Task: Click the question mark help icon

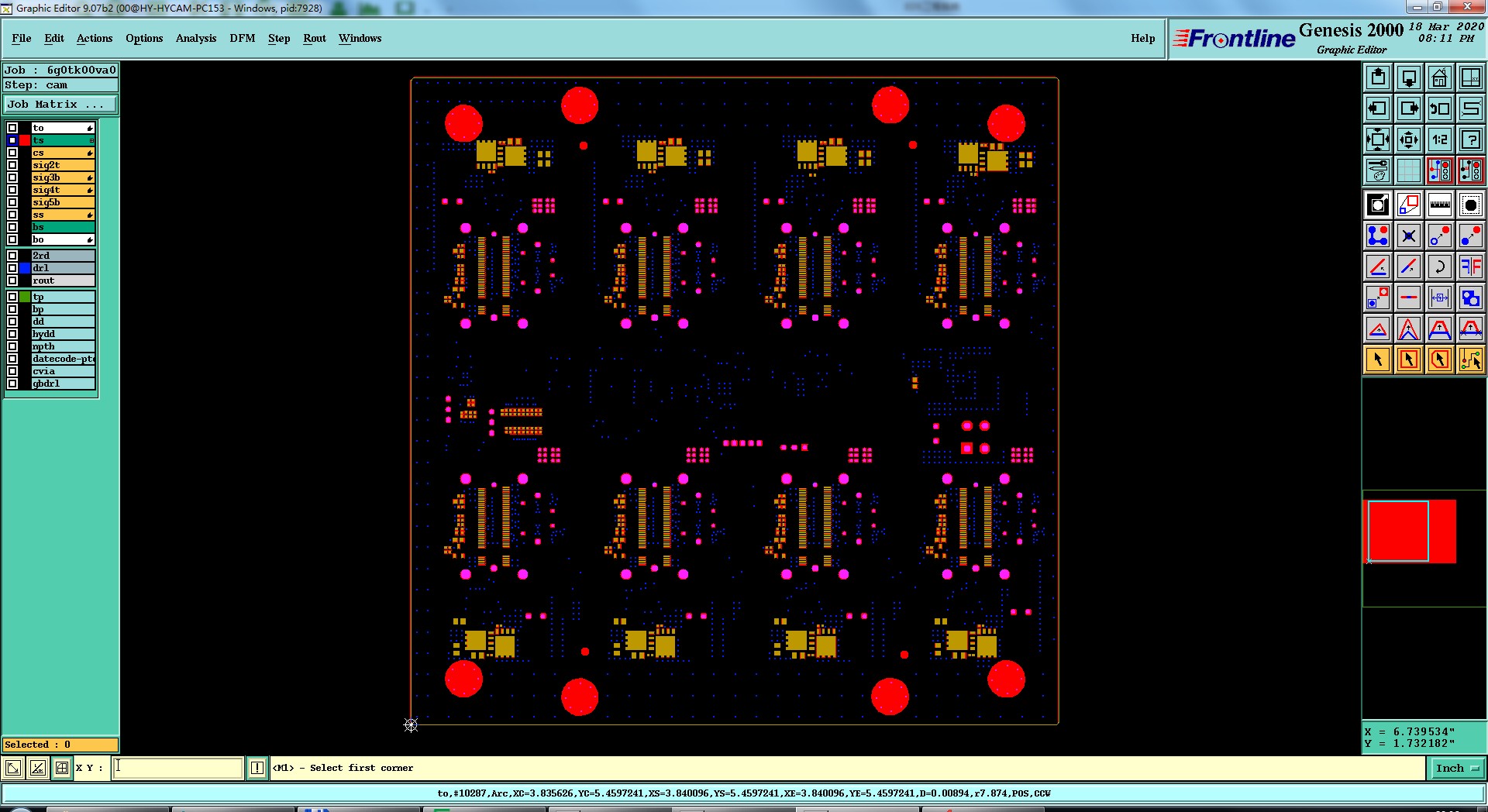Action: click(x=1471, y=139)
